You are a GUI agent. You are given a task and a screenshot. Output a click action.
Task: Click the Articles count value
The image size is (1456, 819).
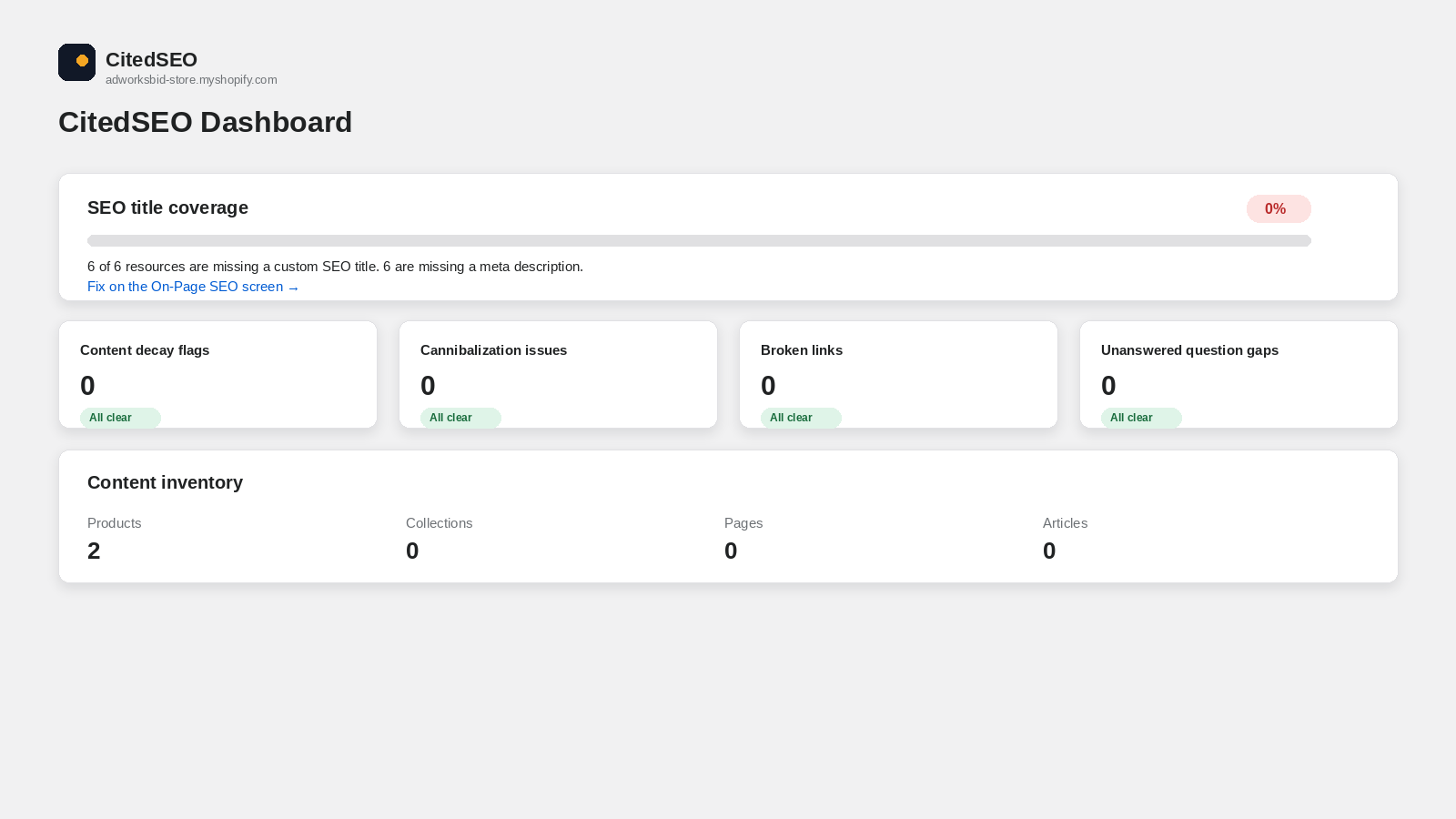[1049, 551]
